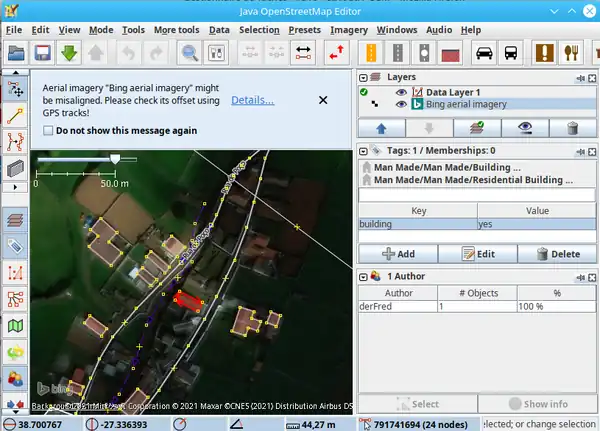The width and height of the screenshot is (600, 431).
Task: Click the restaurant fork and knife preset
Action: (573, 52)
